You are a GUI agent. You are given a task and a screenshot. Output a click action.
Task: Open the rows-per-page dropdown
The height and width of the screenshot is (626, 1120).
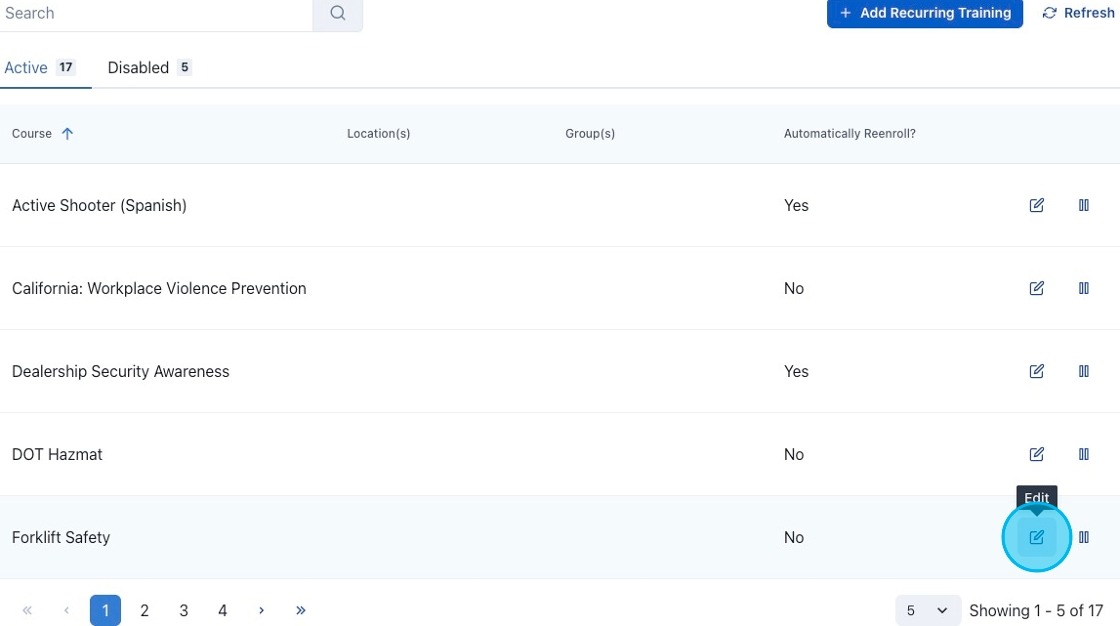click(x=927, y=610)
